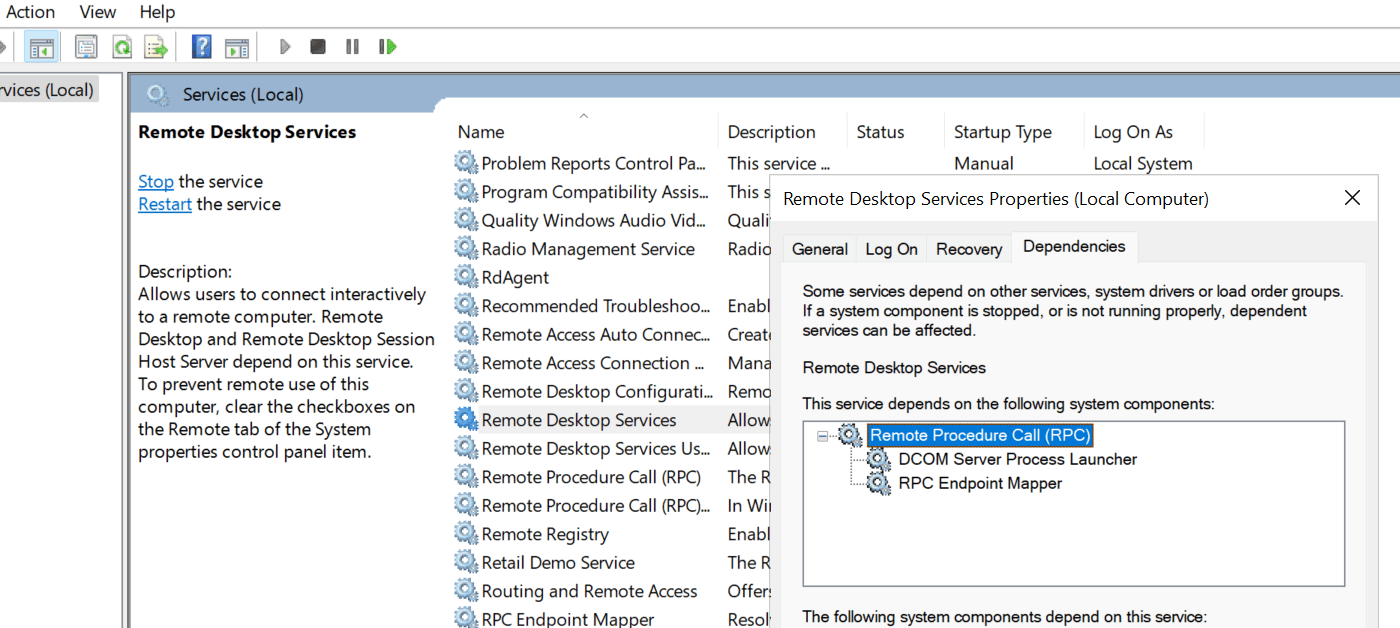This screenshot has height=628, width=1400.
Task: Click the Restart the service link
Action: pyautogui.click(x=164, y=204)
